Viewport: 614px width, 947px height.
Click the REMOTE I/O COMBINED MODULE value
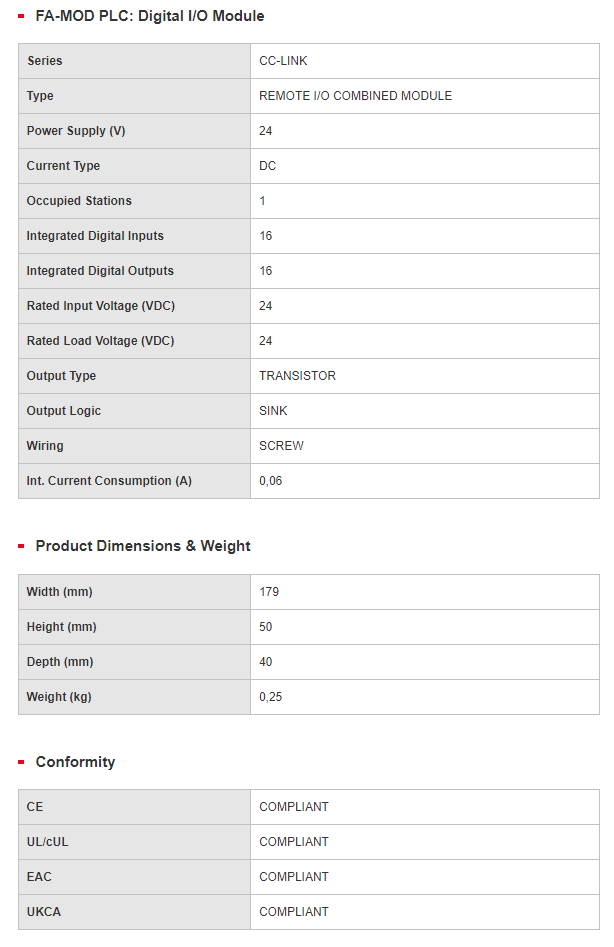tap(356, 96)
